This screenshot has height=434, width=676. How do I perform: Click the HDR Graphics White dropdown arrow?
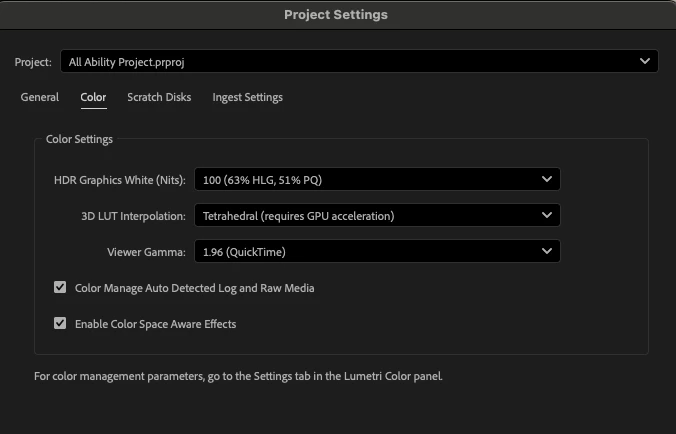[546, 180]
